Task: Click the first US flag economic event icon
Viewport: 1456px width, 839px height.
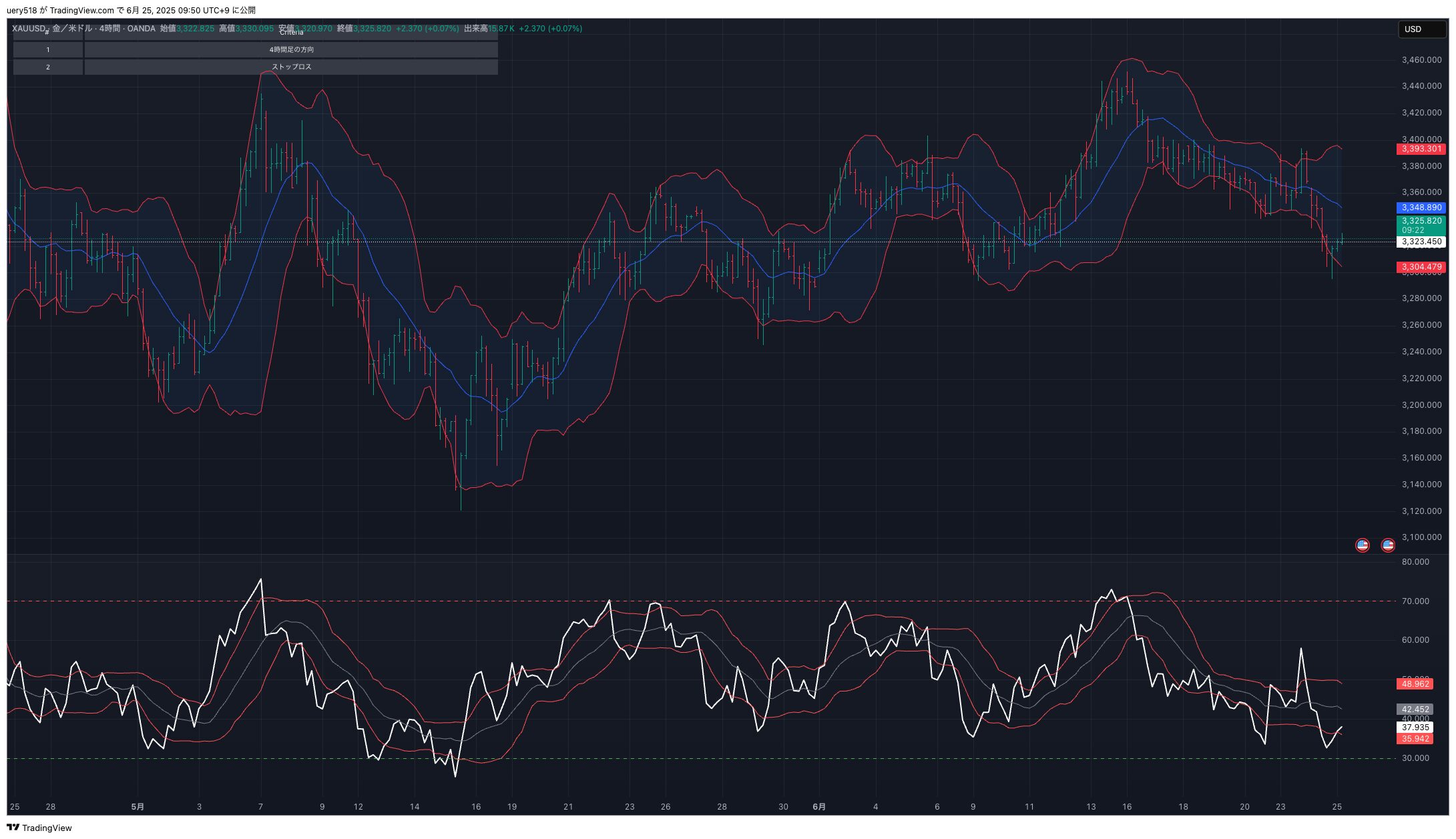Action: tap(1363, 545)
